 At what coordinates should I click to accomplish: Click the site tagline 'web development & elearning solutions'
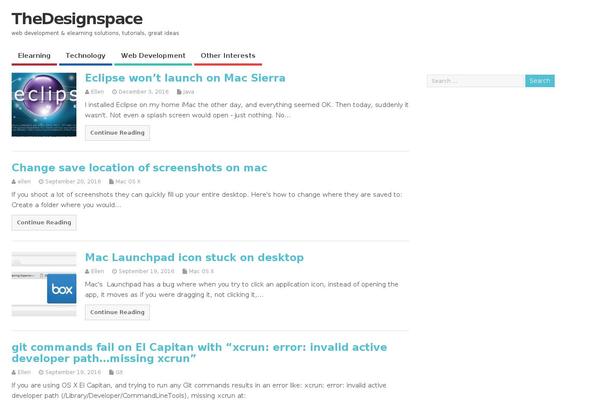pos(95,33)
